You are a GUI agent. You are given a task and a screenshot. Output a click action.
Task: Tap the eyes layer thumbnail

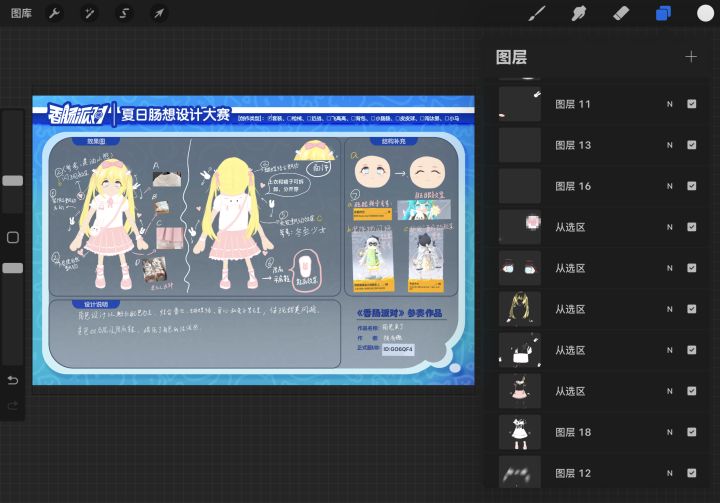point(520,268)
